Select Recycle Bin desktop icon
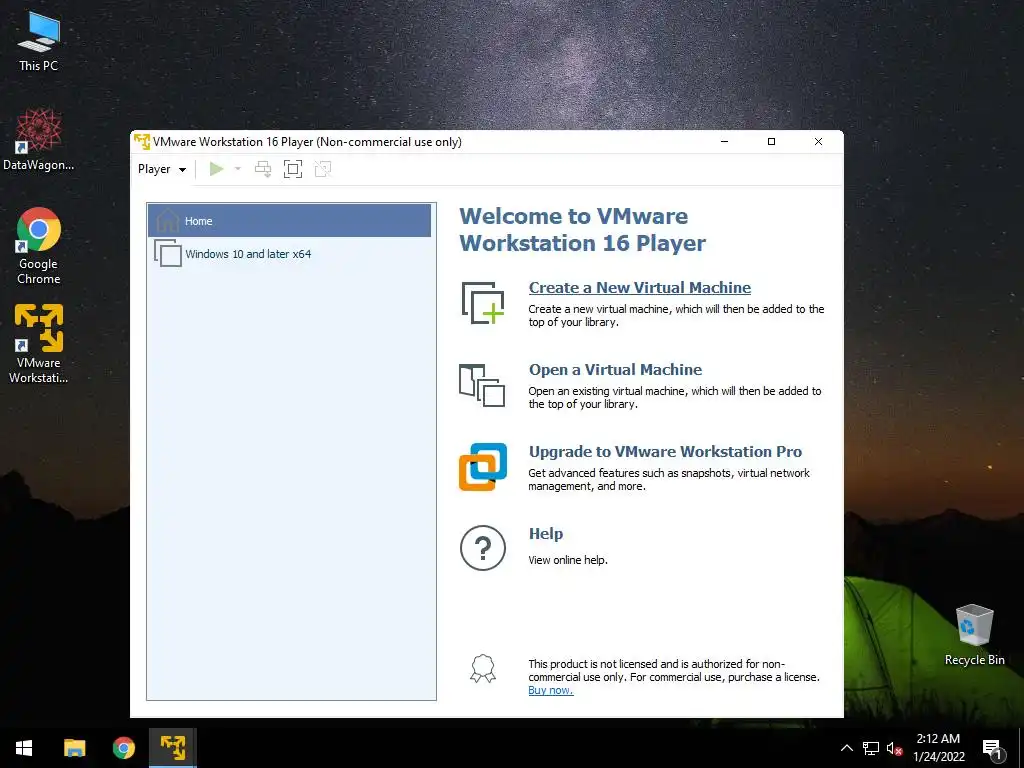 coord(974,635)
